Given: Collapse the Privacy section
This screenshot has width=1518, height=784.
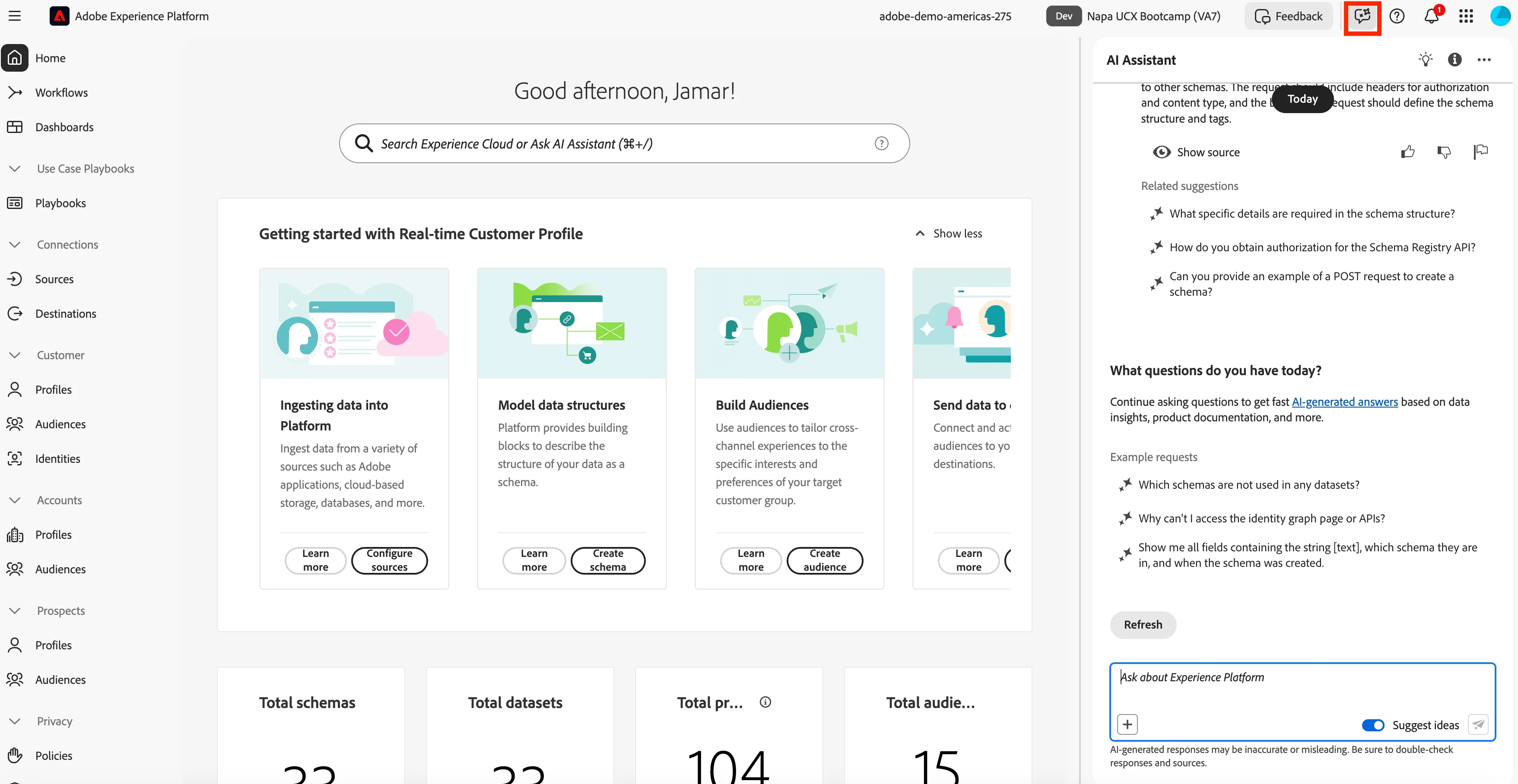Looking at the screenshot, I should [x=15, y=721].
